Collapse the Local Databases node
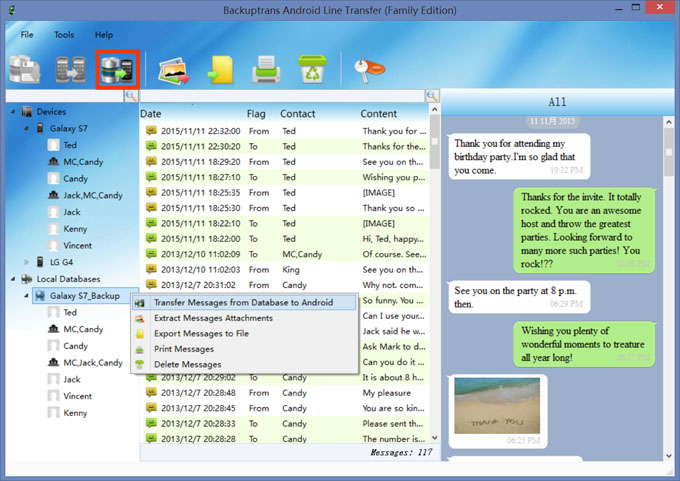 coord(13,279)
